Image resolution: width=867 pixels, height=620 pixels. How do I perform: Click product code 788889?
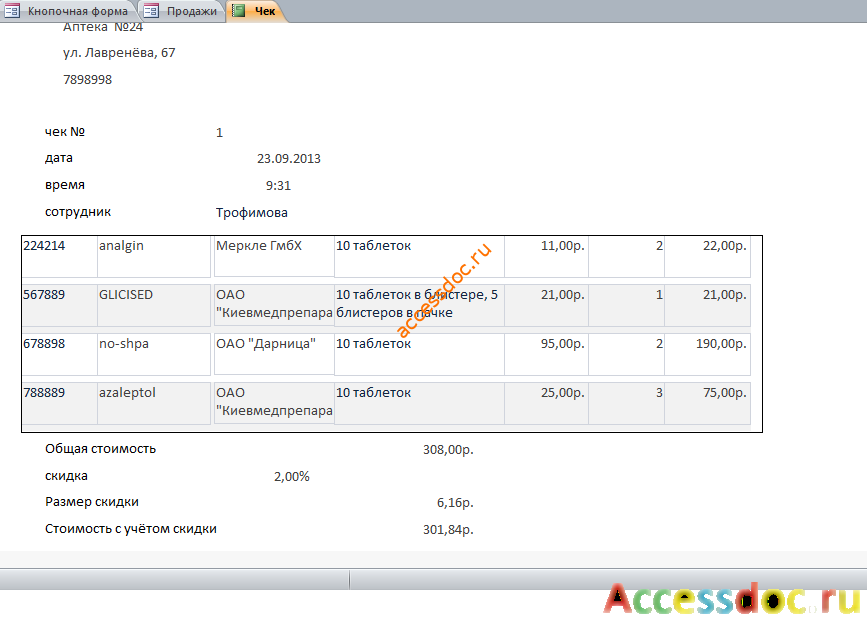click(x=44, y=393)
